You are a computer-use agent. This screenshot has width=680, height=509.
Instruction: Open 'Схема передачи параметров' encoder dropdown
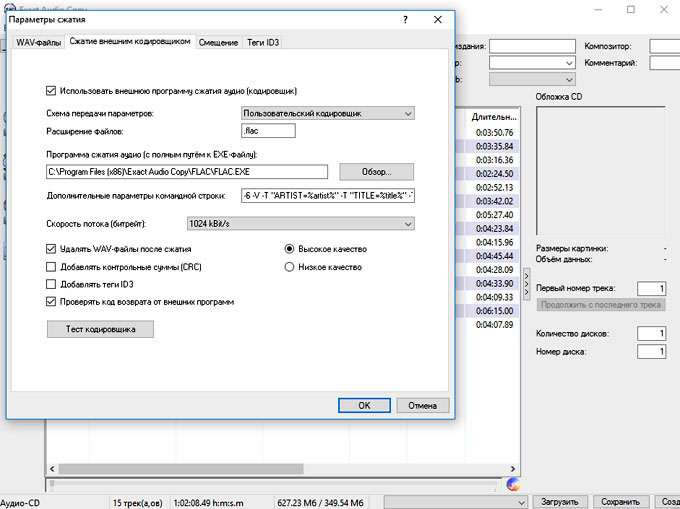[x=328, y=114]
